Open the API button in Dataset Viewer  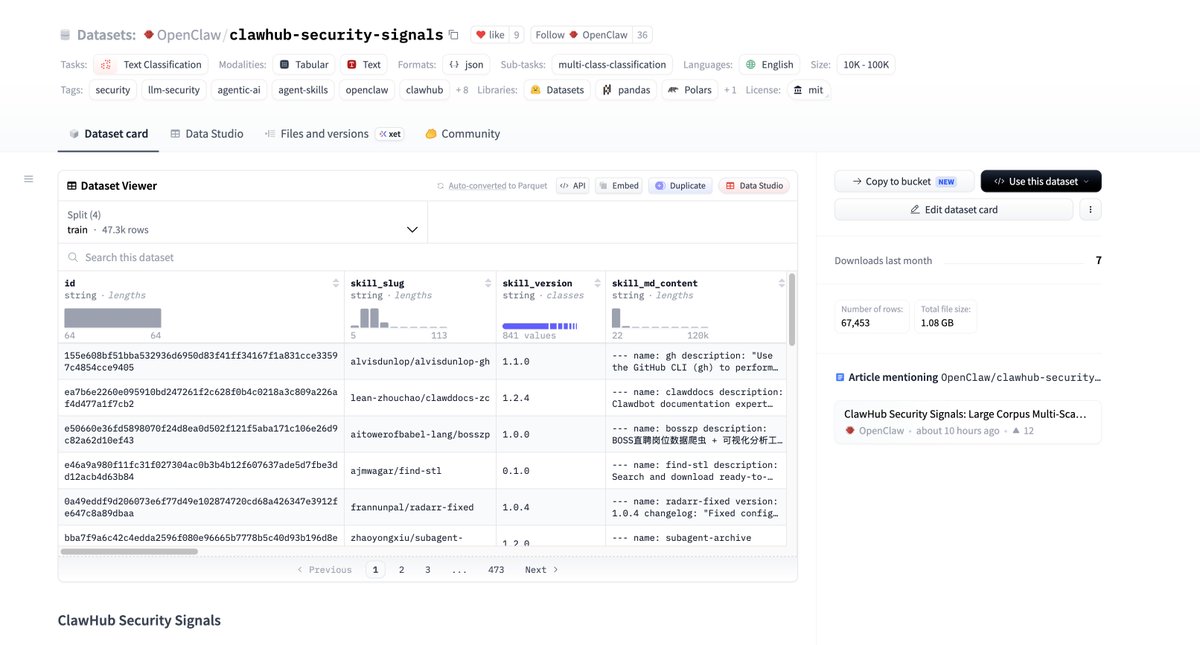[573, 186]
